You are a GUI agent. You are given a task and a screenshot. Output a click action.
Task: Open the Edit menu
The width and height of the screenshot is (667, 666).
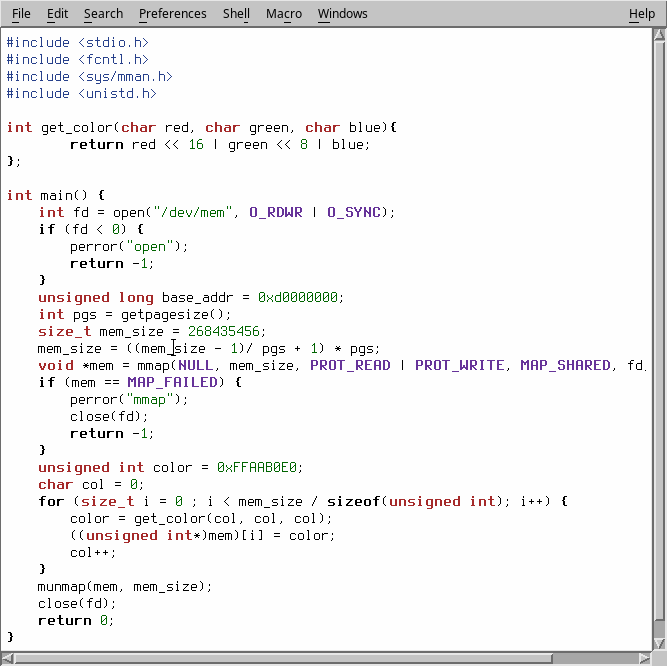[58, 14]
